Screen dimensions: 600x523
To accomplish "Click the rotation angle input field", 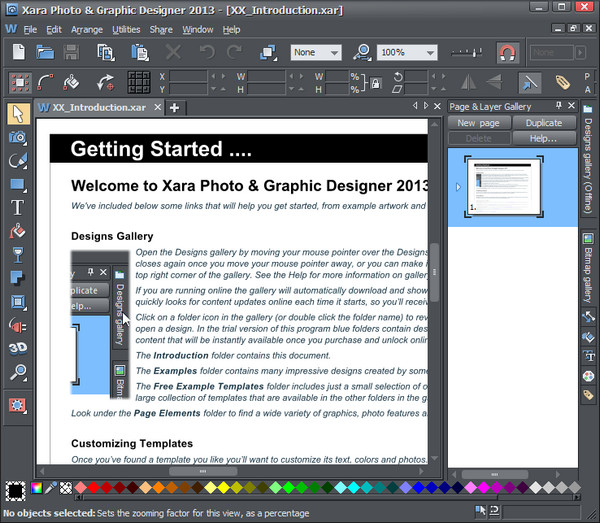I will pos(416,76).
